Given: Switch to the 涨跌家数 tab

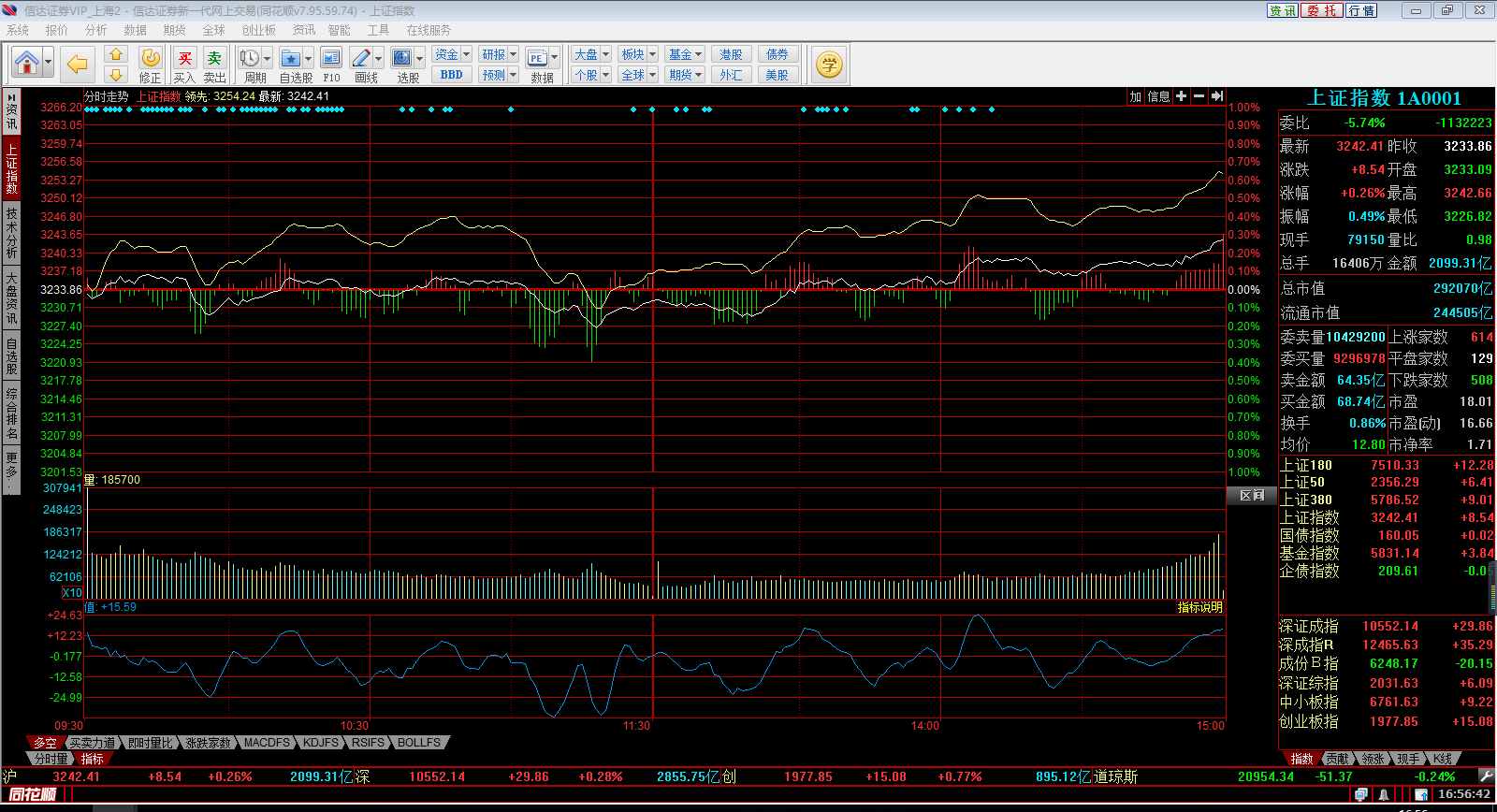Looking at the screenshot, I should click(208, 742).
